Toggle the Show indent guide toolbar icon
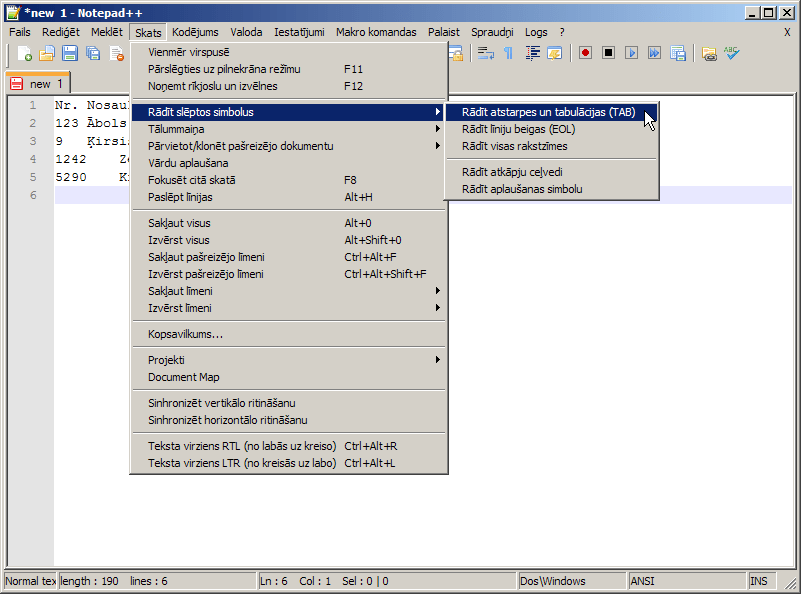801x594 pixels. 532,53
